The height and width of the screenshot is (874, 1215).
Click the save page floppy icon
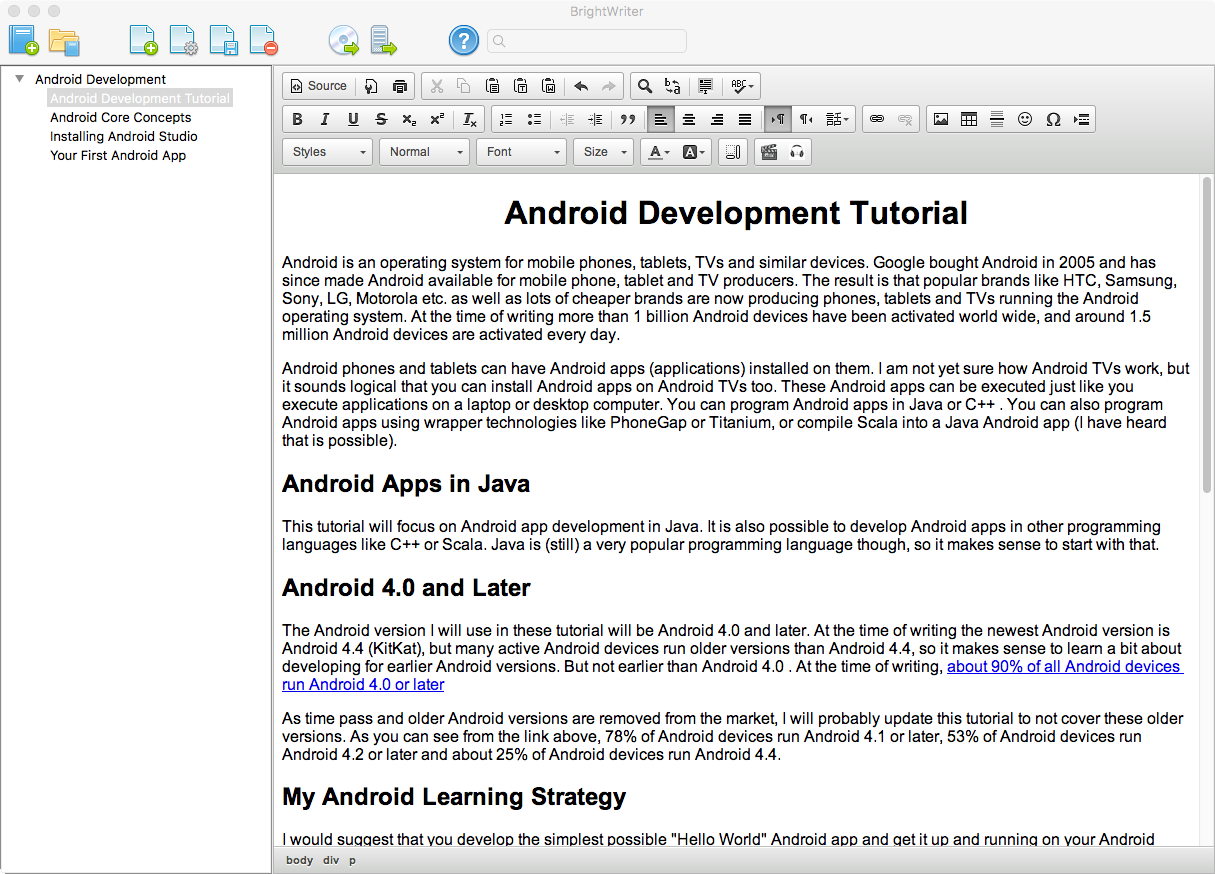[x=223, y=41]
